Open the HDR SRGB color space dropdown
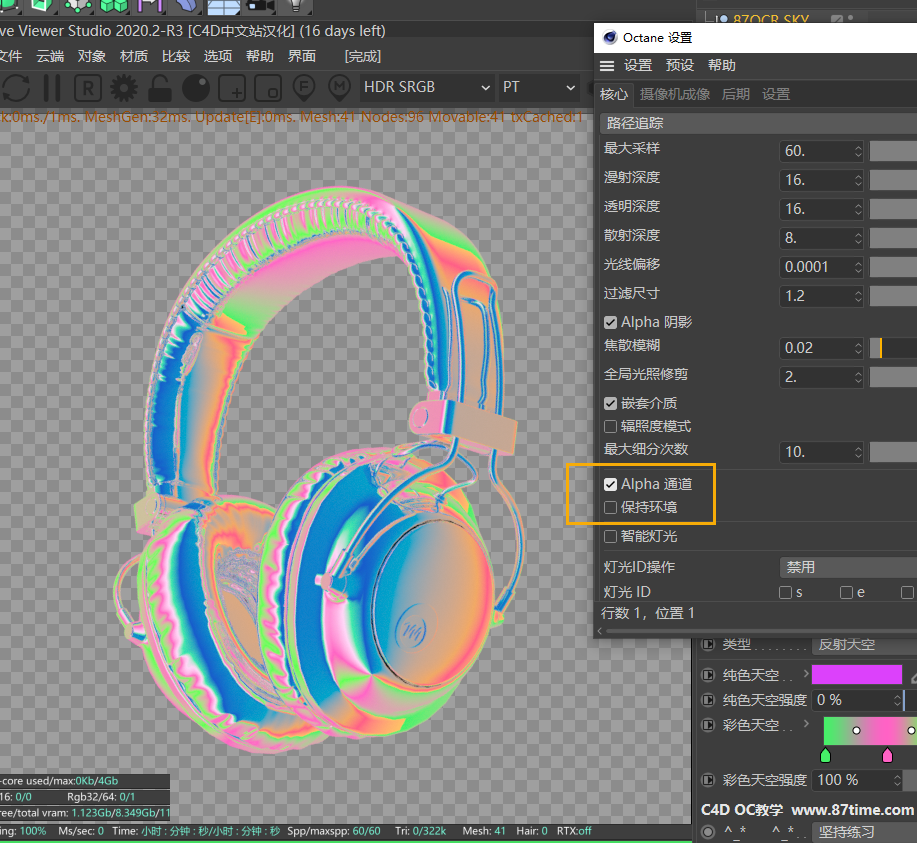 pos(426,87)
